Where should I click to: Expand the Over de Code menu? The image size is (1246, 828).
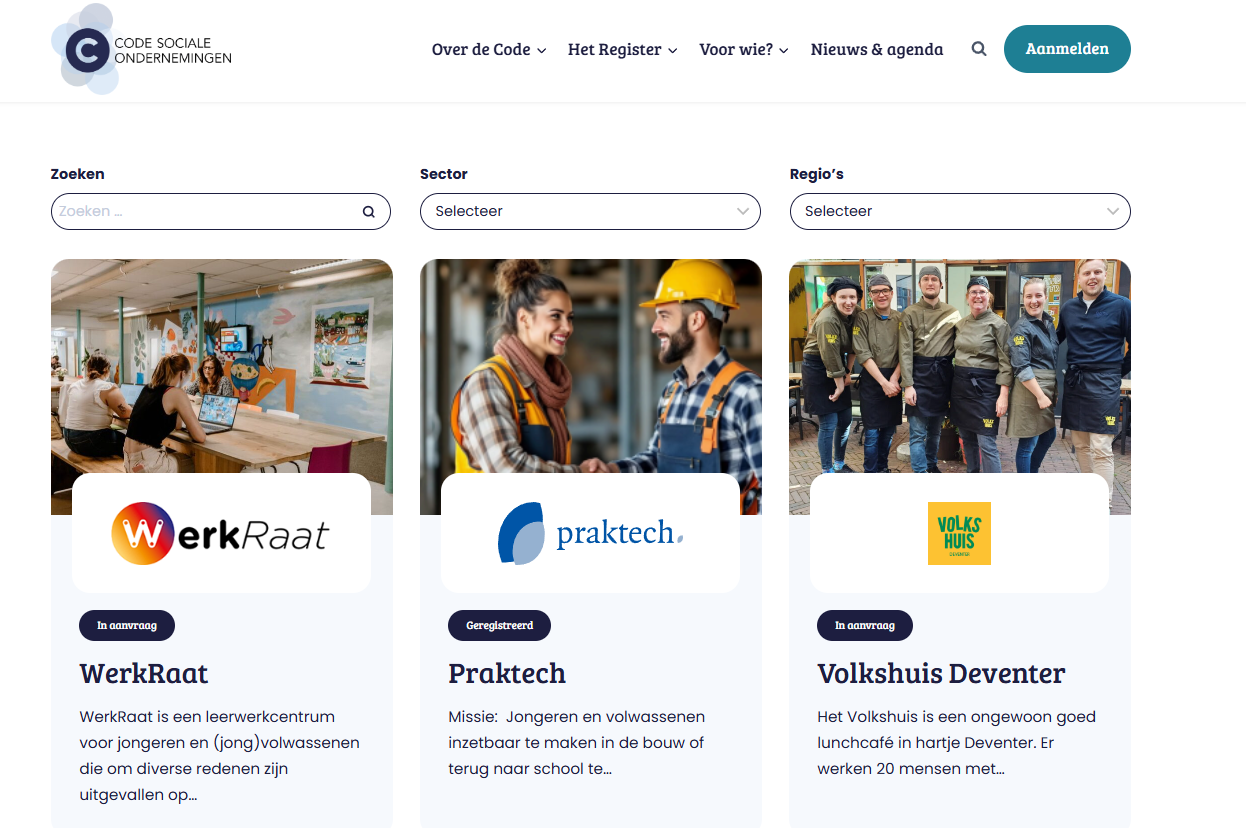pos(489,49)
